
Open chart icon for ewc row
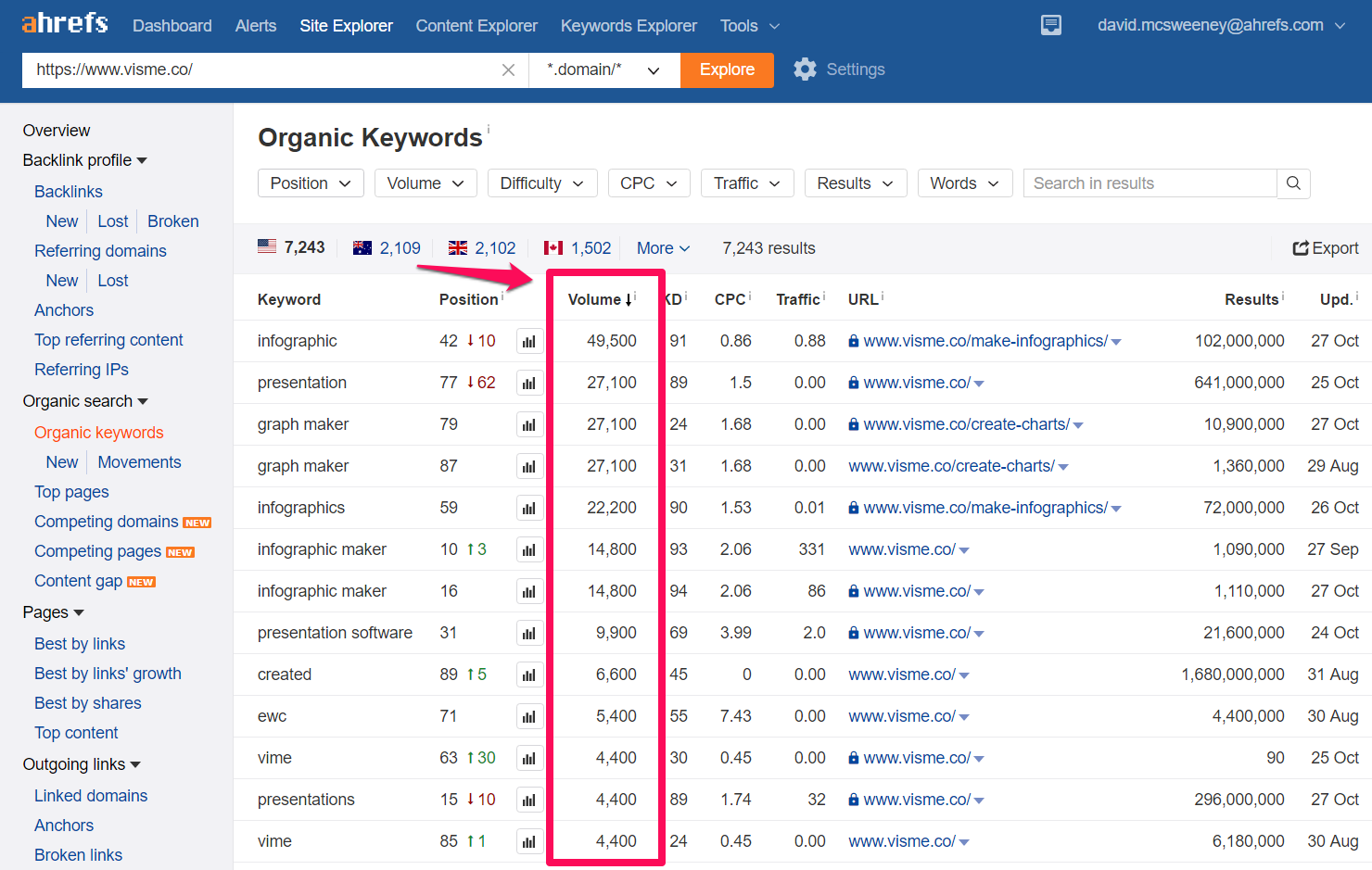pos(529,716)
